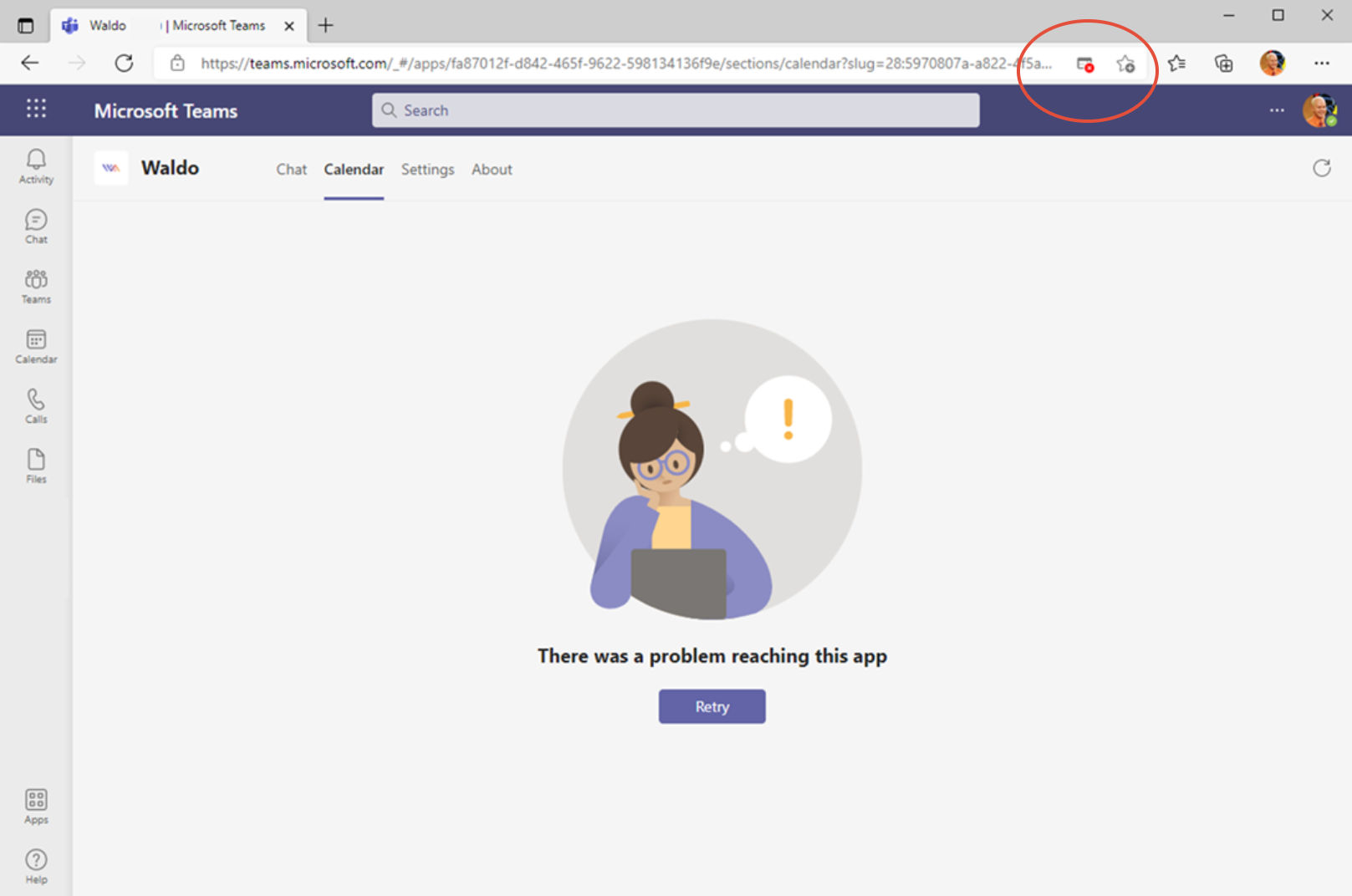Click the 'There was a problem reaching this app' message
This screenshot has width=1352, height=896.
pyautogui.click(x=712, y=656)
